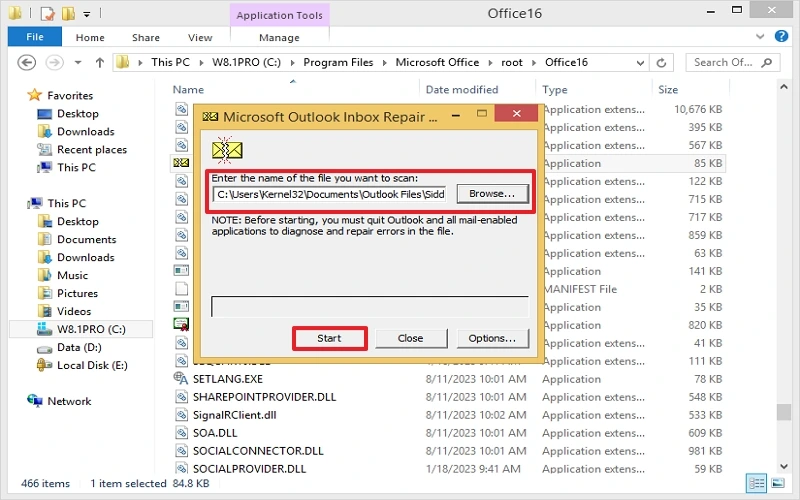
Task: Open the Options... dialog
Action: 492,338
